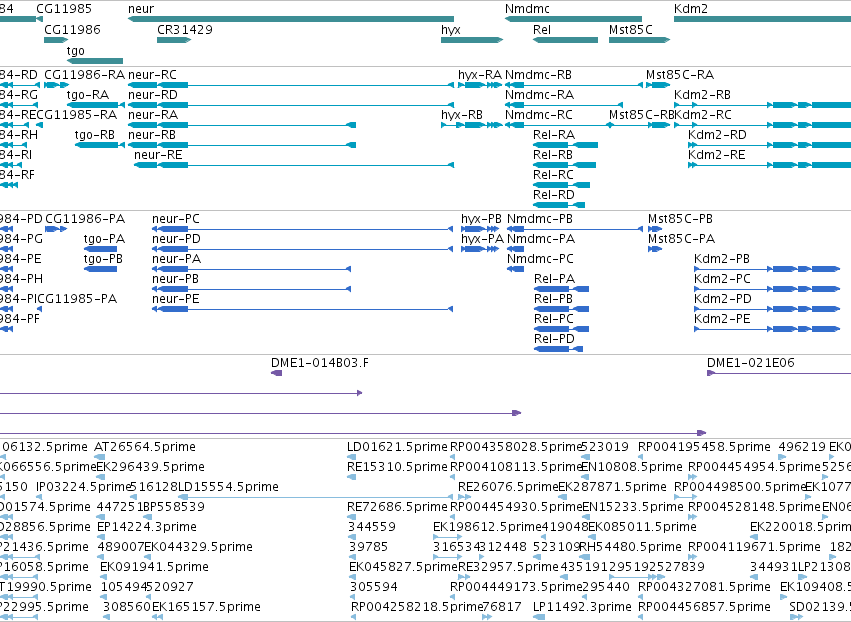This screenshot has height=622, width=851.
Task: Click transcript Kdm2-RE label
Action: tap(716, 155)
